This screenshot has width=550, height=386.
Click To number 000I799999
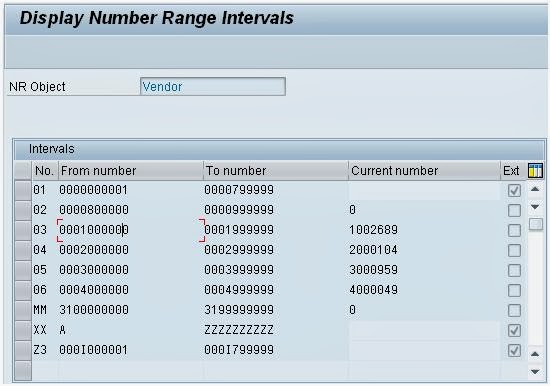[239, 350]
